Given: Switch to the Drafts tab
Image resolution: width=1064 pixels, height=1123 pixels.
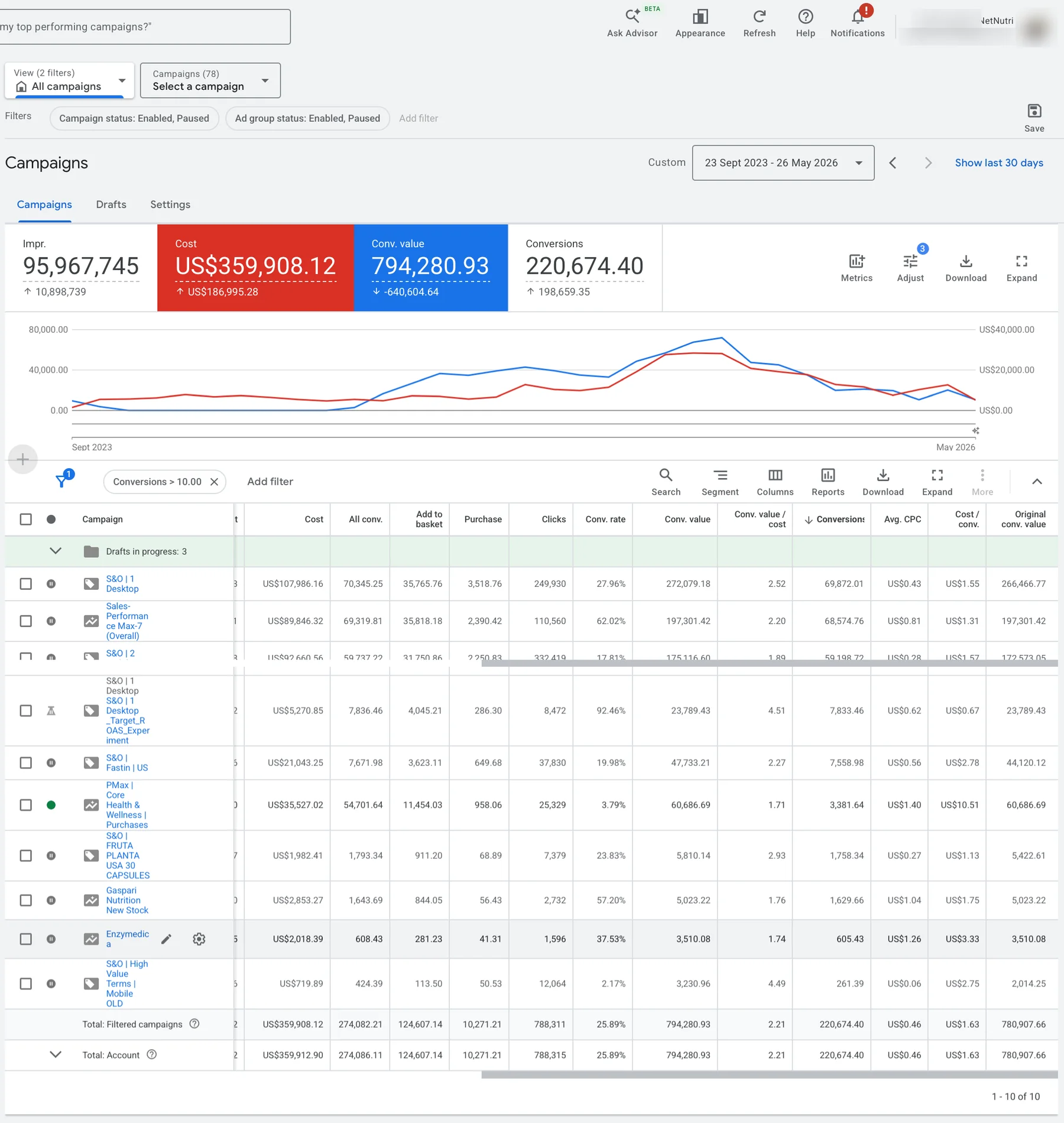Looking at the screenshot, I should pyautogui.click(x=111, y=205).
